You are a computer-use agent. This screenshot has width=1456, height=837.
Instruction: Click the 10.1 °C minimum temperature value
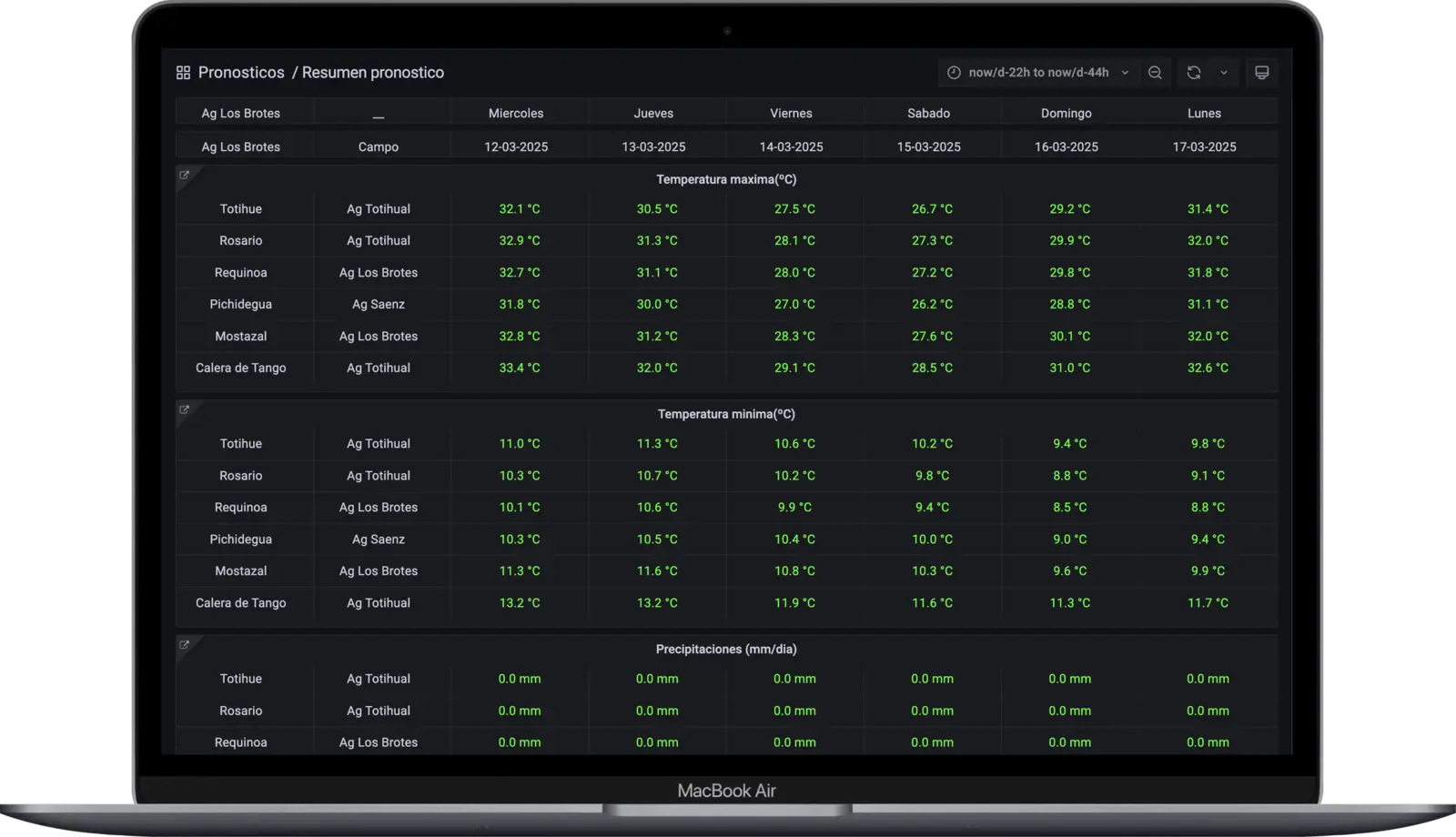coord(520,508)
